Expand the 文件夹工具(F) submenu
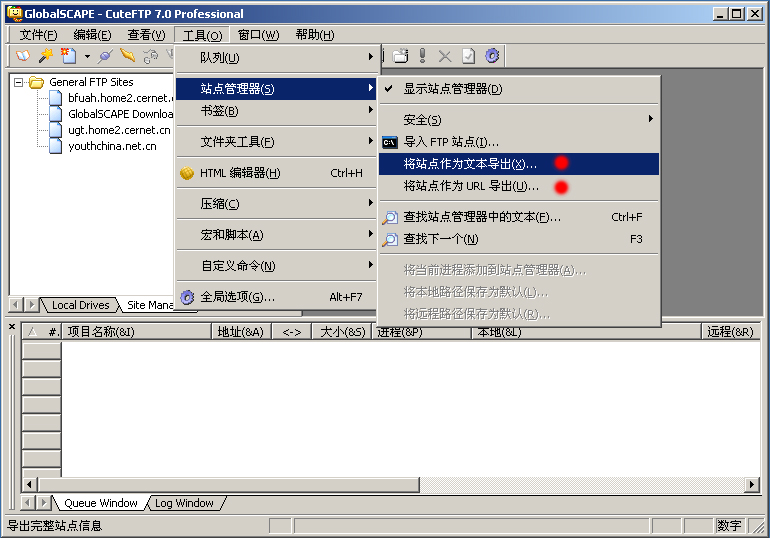The width and height of the screenshot is (770, 538). click(276, 142)
